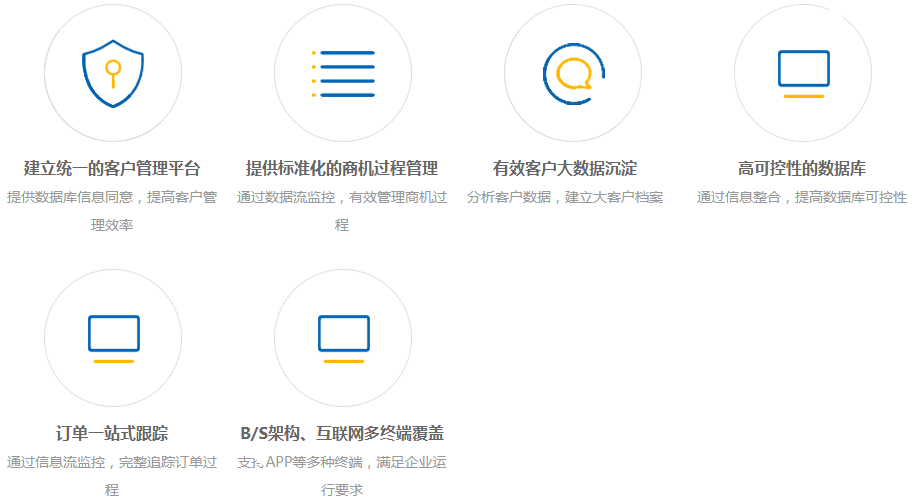
Task: Open the 提供标准化的商机过程管理 heading
Action: tap(342, 168)
